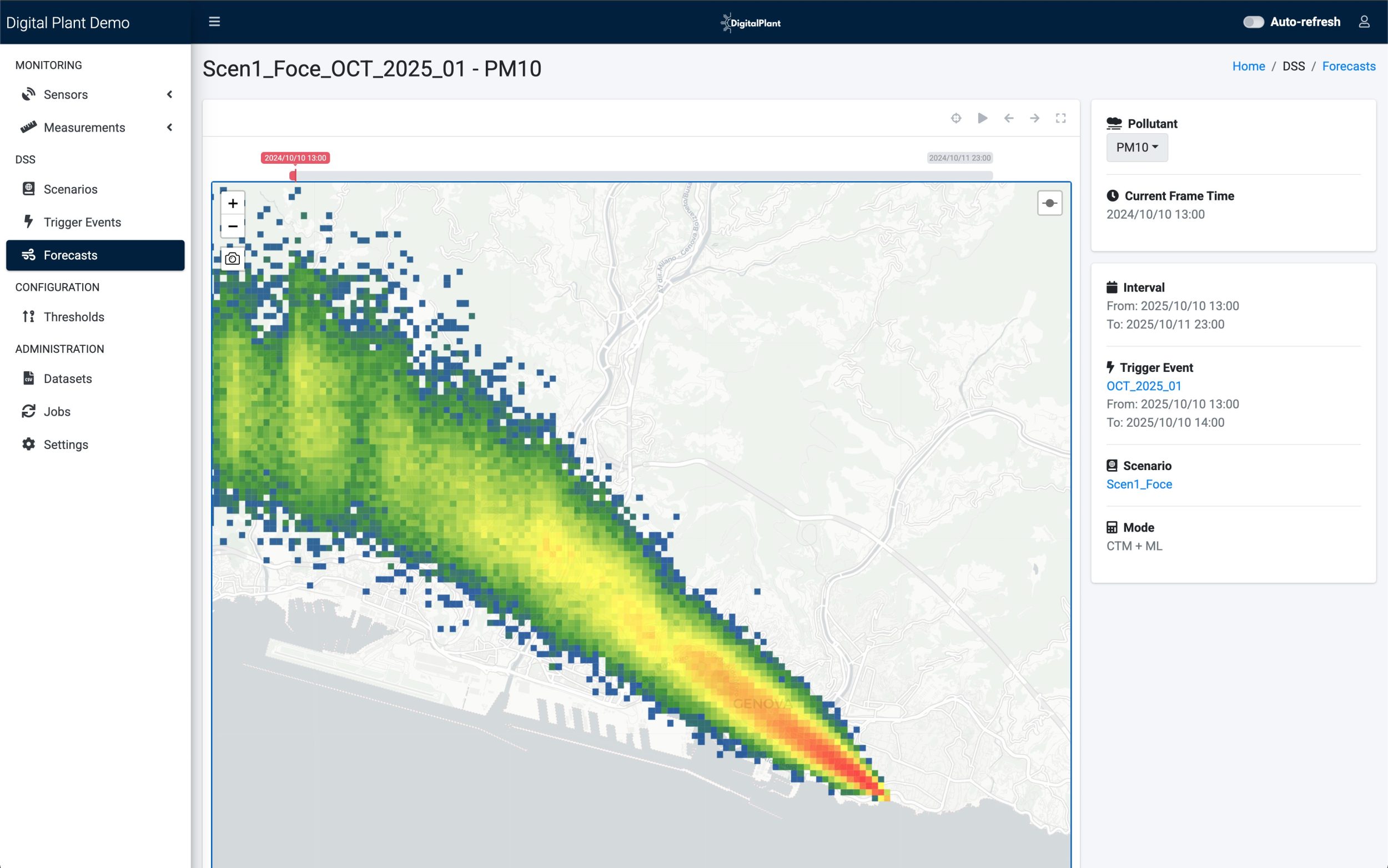
Task: Take map snapshot with camera icon
Action: 233,259
